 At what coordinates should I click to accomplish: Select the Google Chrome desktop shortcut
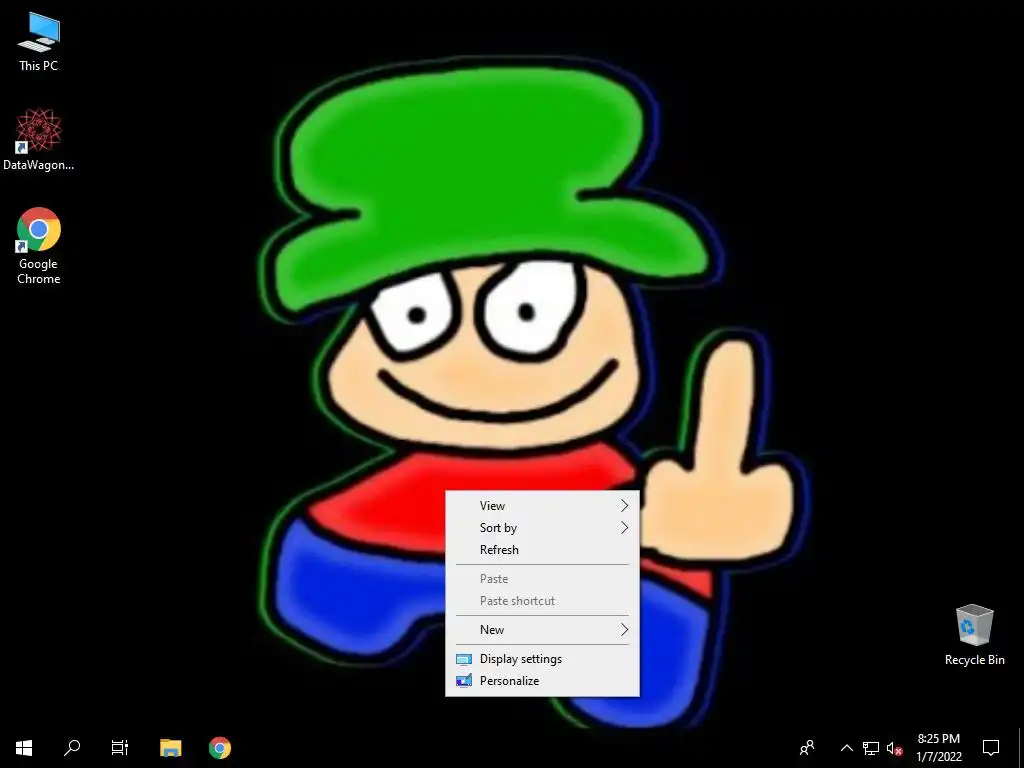coord(39,246)
